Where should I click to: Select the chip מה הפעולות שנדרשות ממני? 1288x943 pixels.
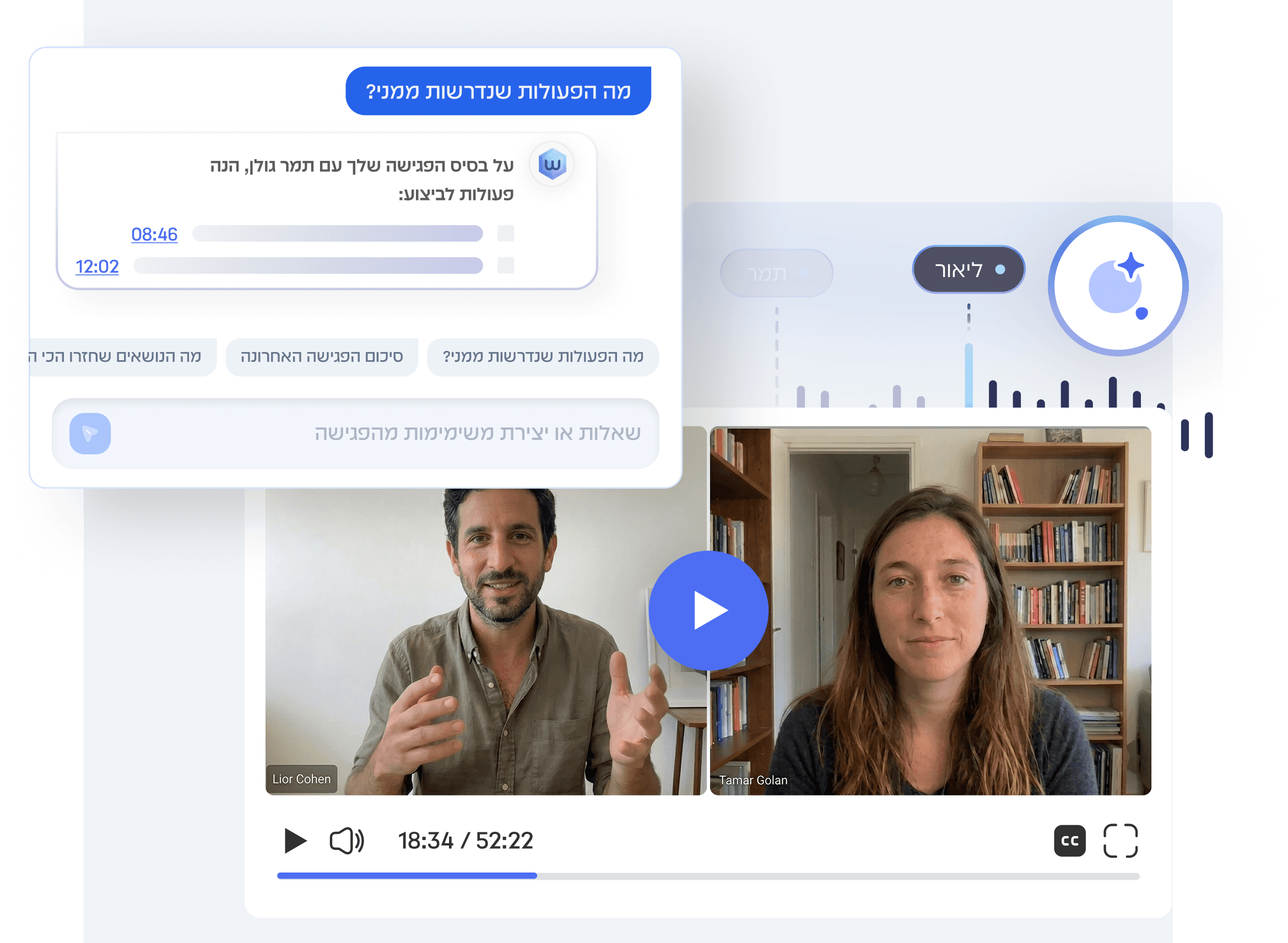[543, 357]
